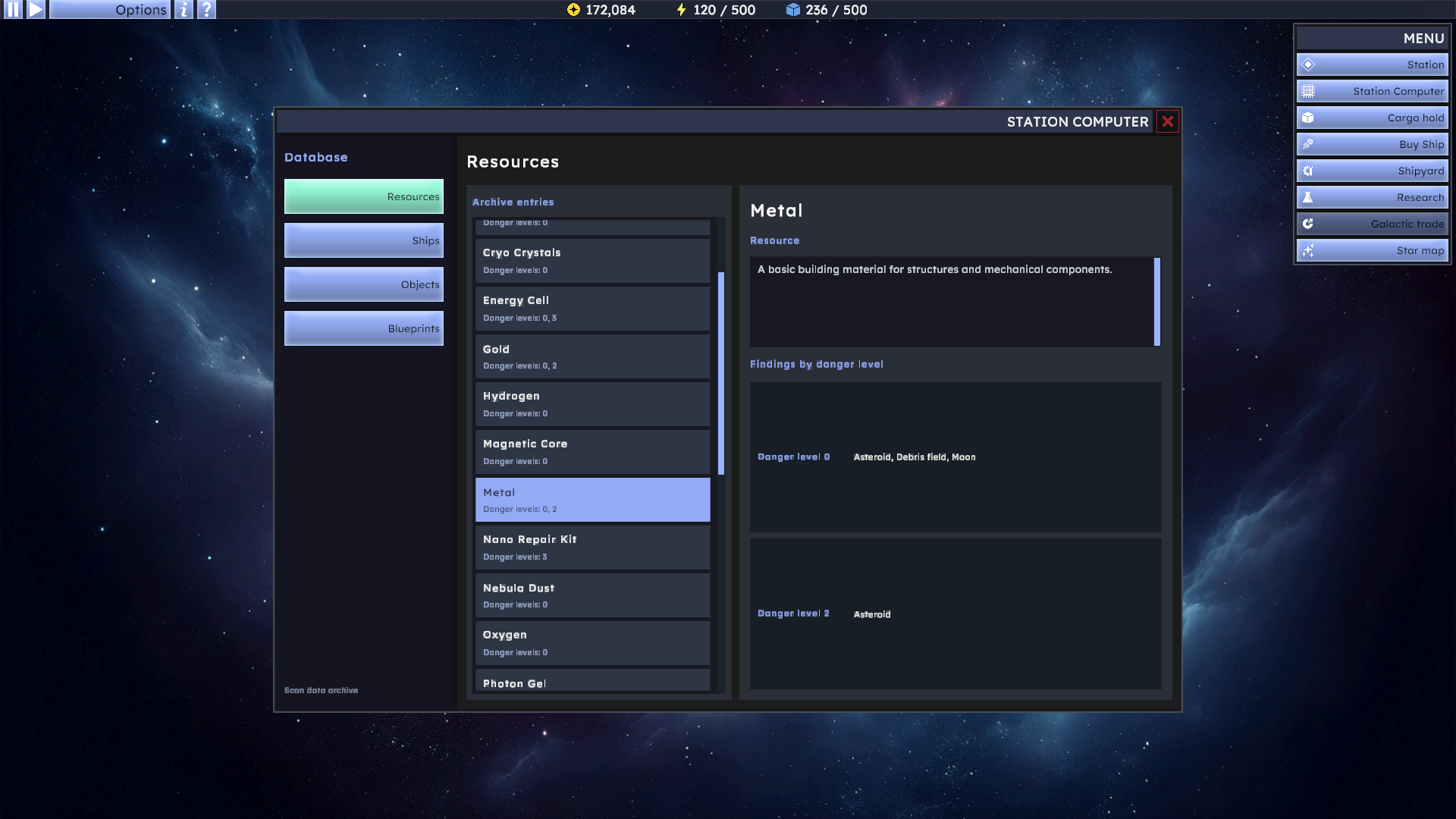Viewport: 1456px width, 819px height.
Task: Click the 'Findings by danger level' heading
Action: pyautogui.click(x=817, y=364)
